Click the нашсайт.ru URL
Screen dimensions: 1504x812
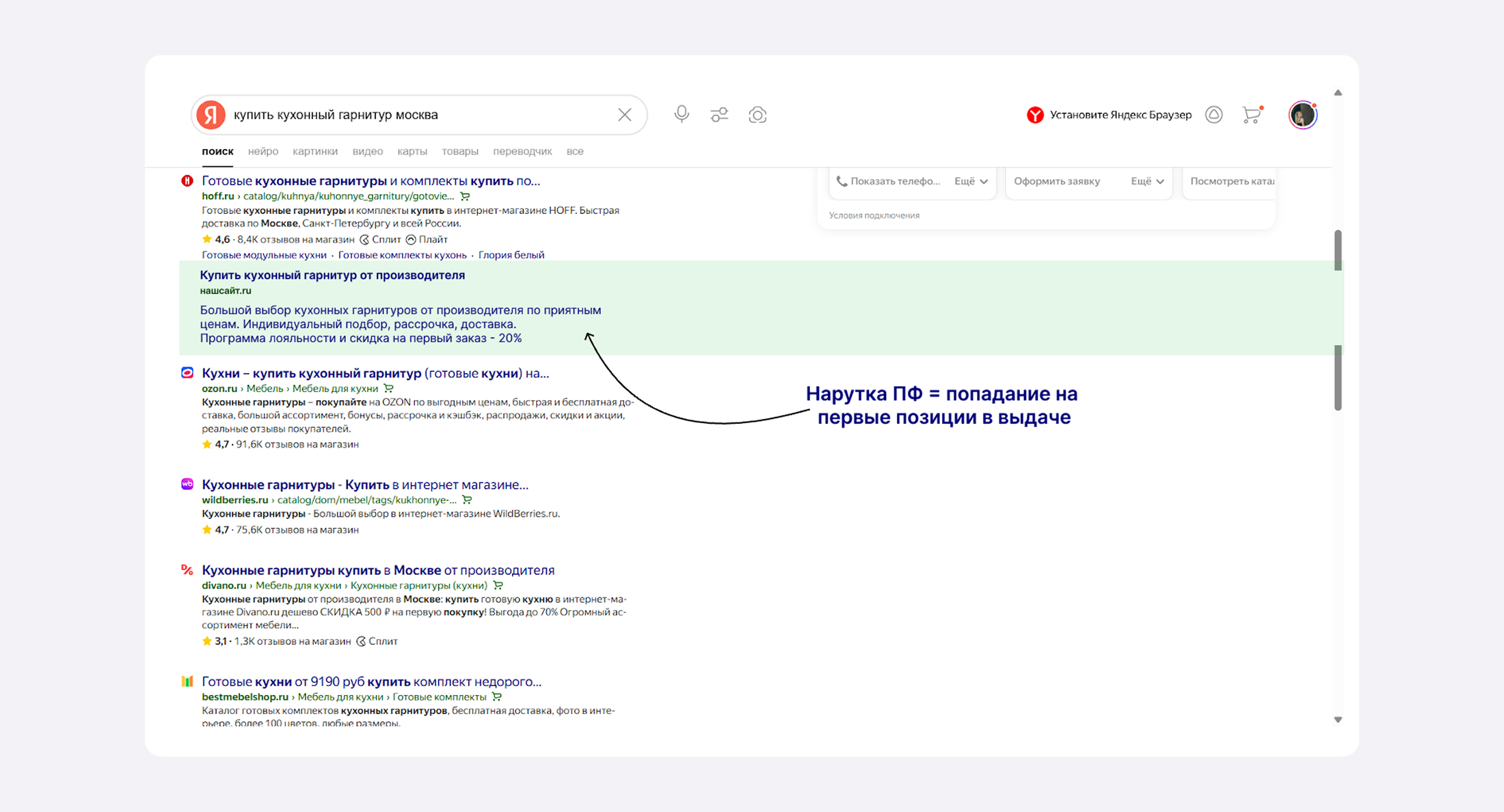(x=226, y=290)
